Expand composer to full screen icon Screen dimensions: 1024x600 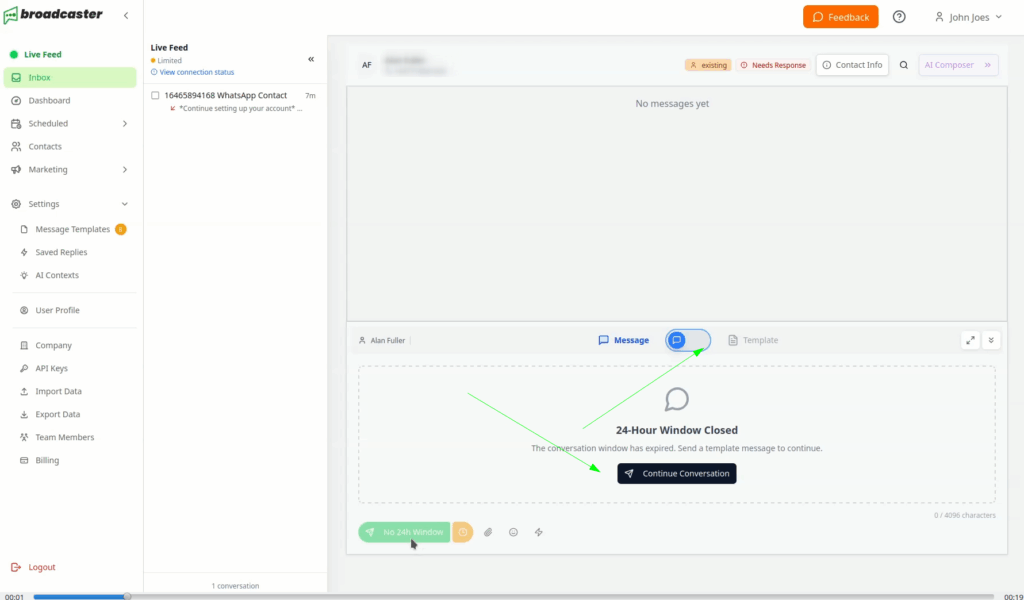click(970, 340)
